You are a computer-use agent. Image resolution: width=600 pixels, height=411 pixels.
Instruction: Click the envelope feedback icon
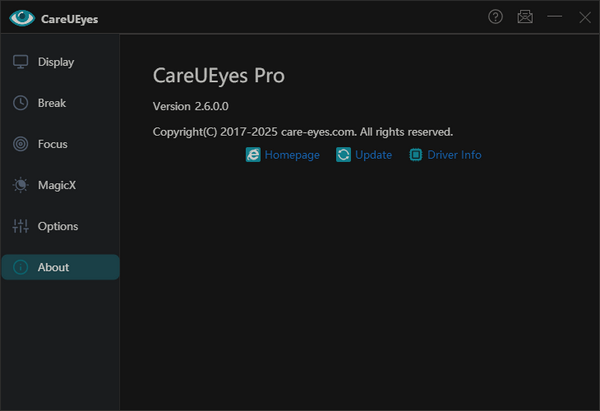[525, 17]
